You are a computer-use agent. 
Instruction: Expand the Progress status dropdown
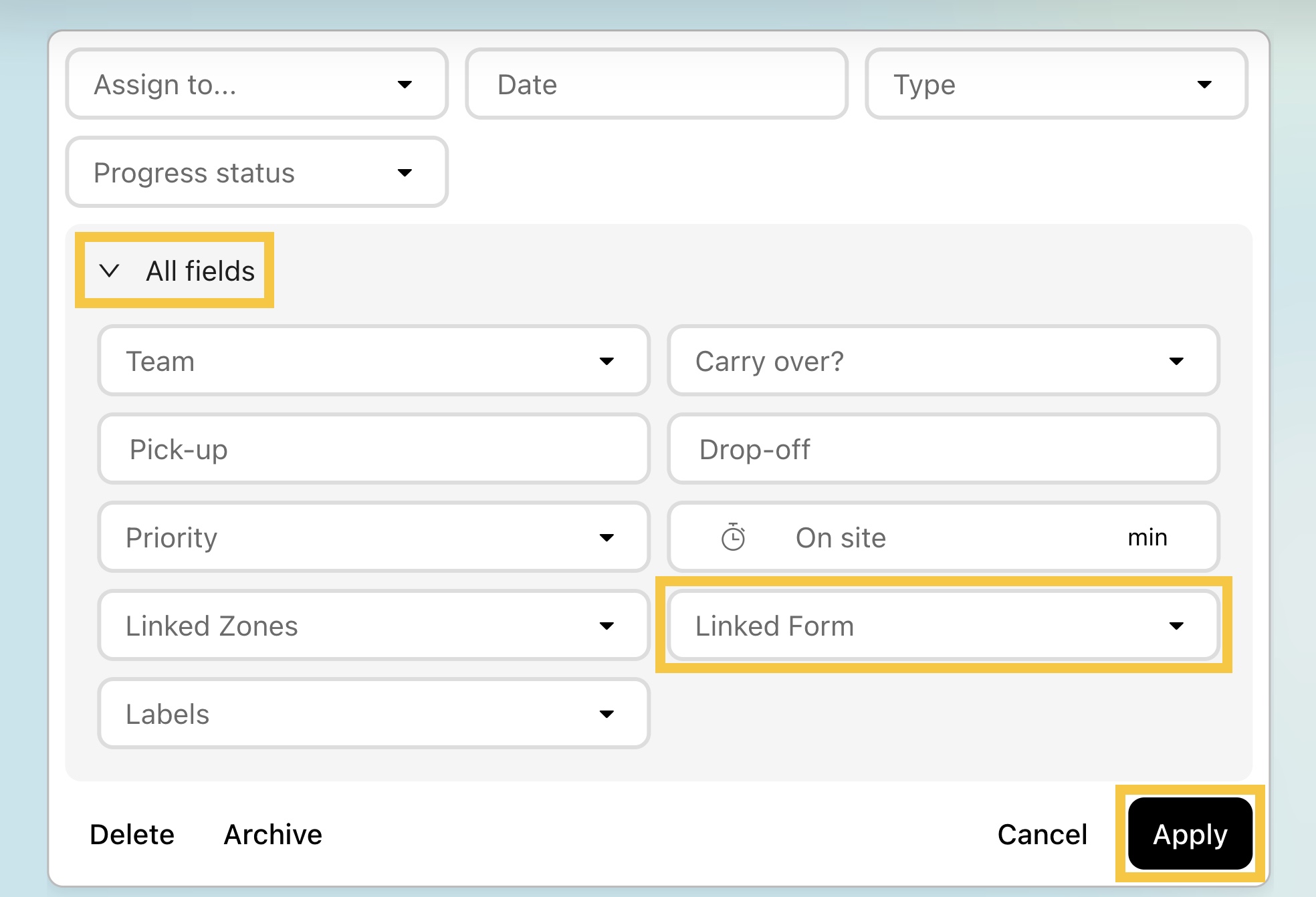[x=257, y=172]
